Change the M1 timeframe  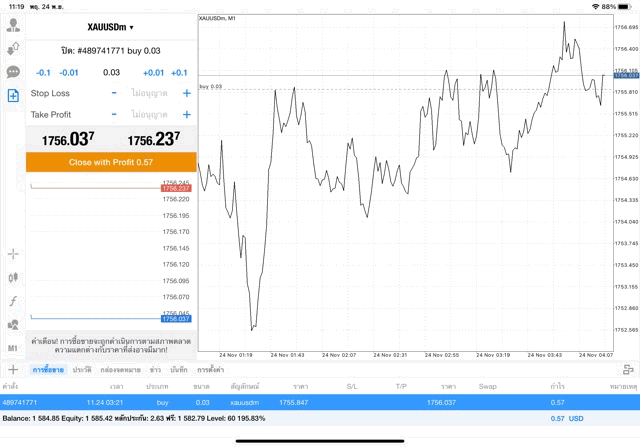pos(13,348)
